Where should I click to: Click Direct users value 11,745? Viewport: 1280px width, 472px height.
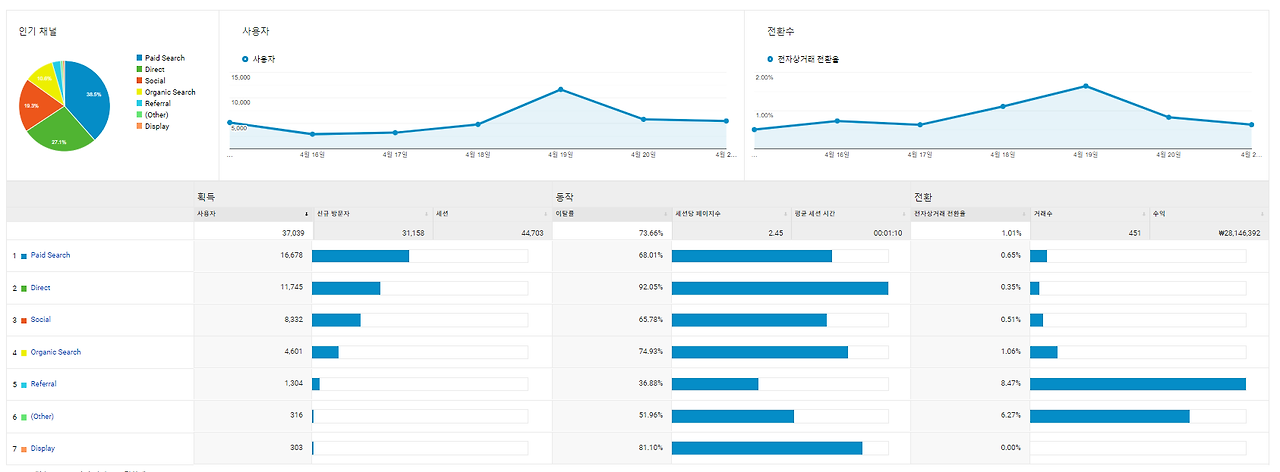pyautogui.click(x=290, y=288)
